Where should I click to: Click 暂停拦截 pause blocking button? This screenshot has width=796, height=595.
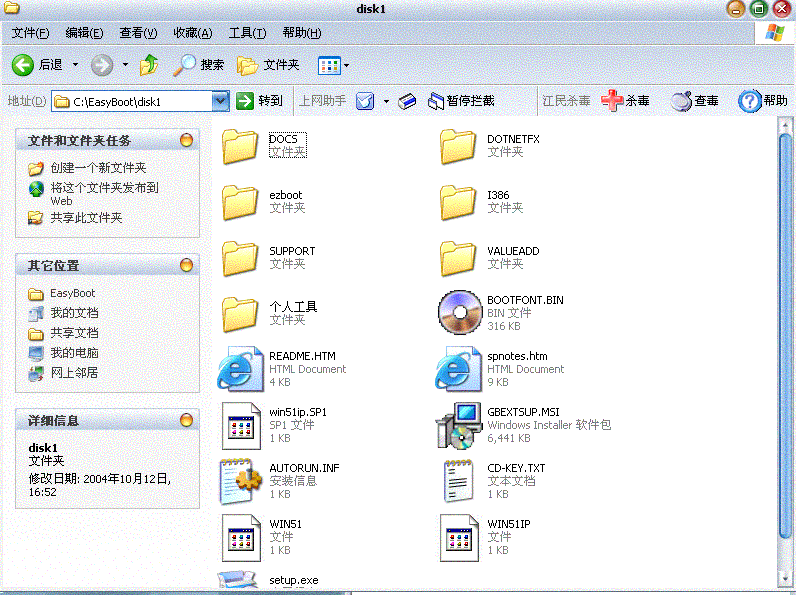[x=461, y=101]
